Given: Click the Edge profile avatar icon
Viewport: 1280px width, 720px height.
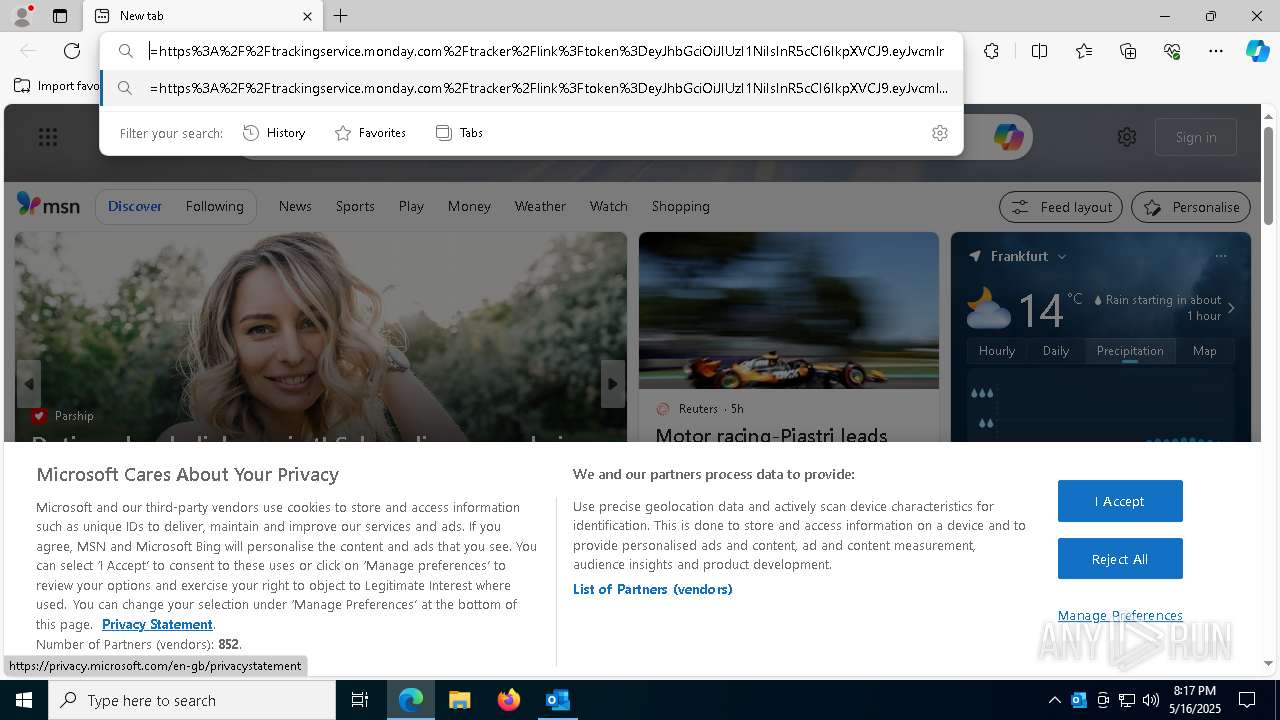Looking at the screenshot, I should pyautogui.click(x=21, y=16).
